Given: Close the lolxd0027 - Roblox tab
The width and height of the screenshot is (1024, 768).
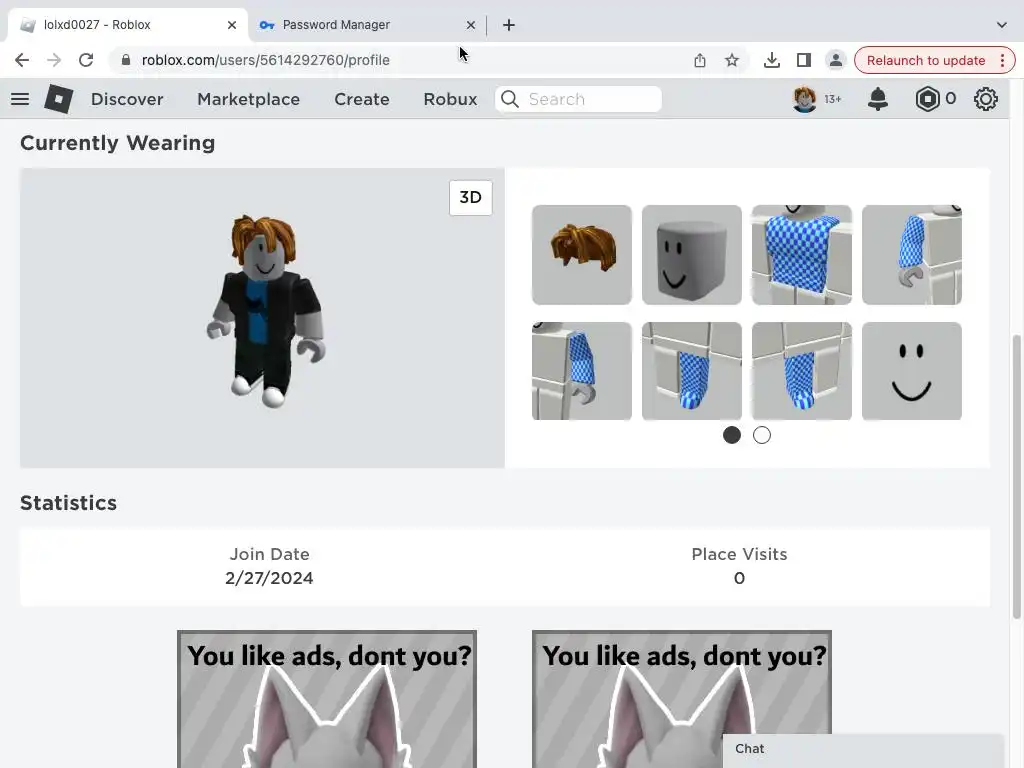Looking at the screenshot, I should click(232, 25).
